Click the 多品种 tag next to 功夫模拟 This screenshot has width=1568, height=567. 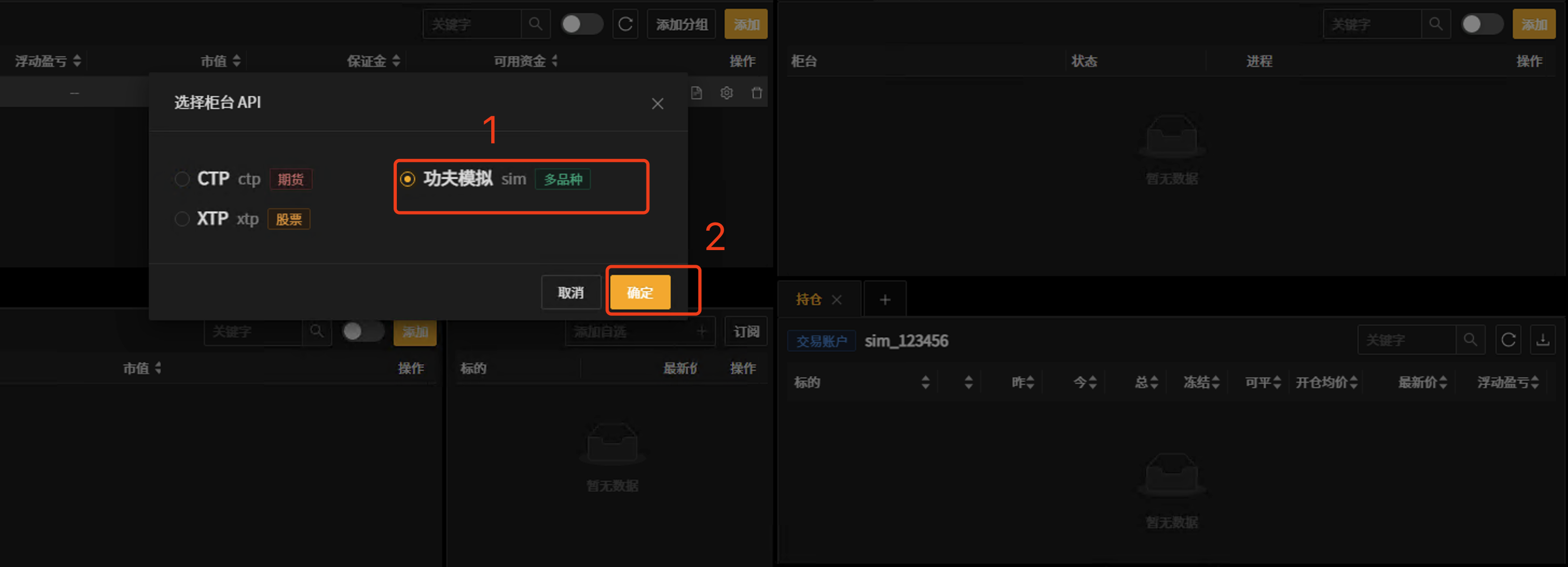(x=562, y=179)
